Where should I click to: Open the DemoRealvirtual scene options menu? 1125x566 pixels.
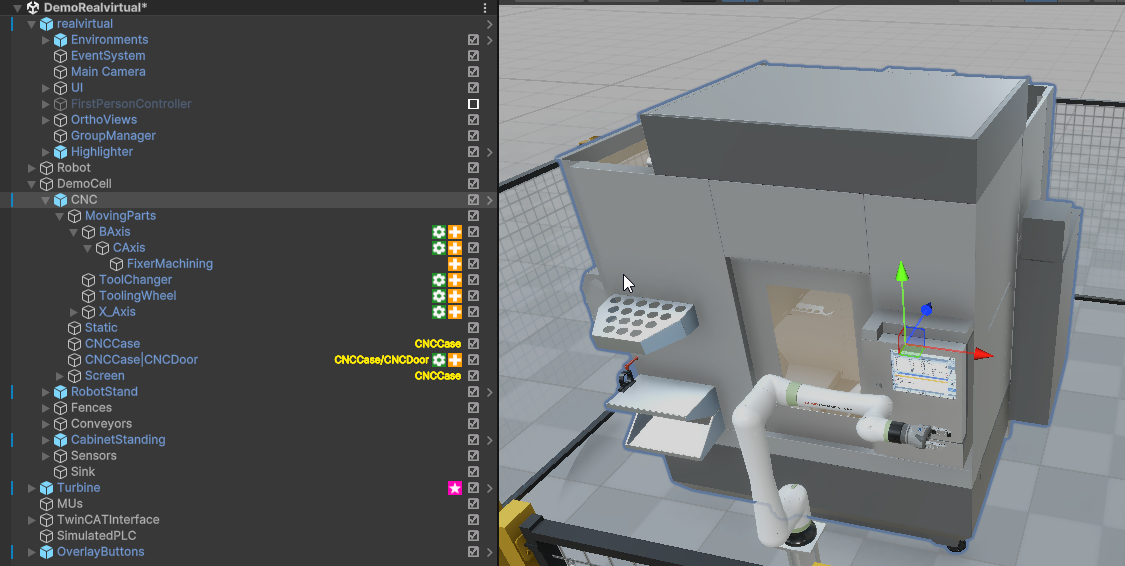click(485, 8)
